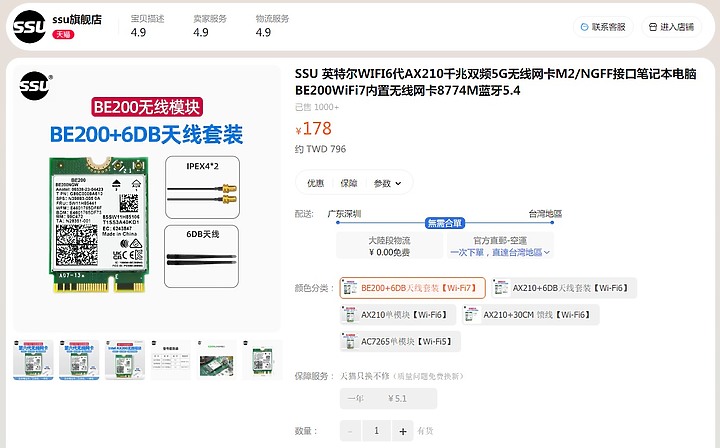
Task: Click the 约 TWD 796 price text
Action: point(320,149)
